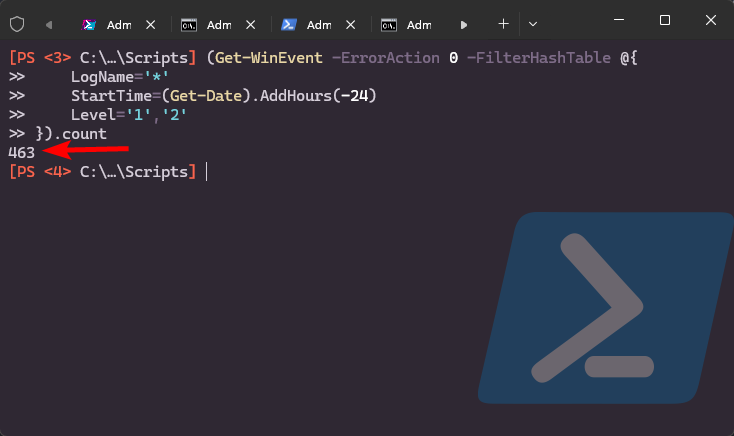
Task: Switch to the first Adm tab label
Action: tap(119, 25)
